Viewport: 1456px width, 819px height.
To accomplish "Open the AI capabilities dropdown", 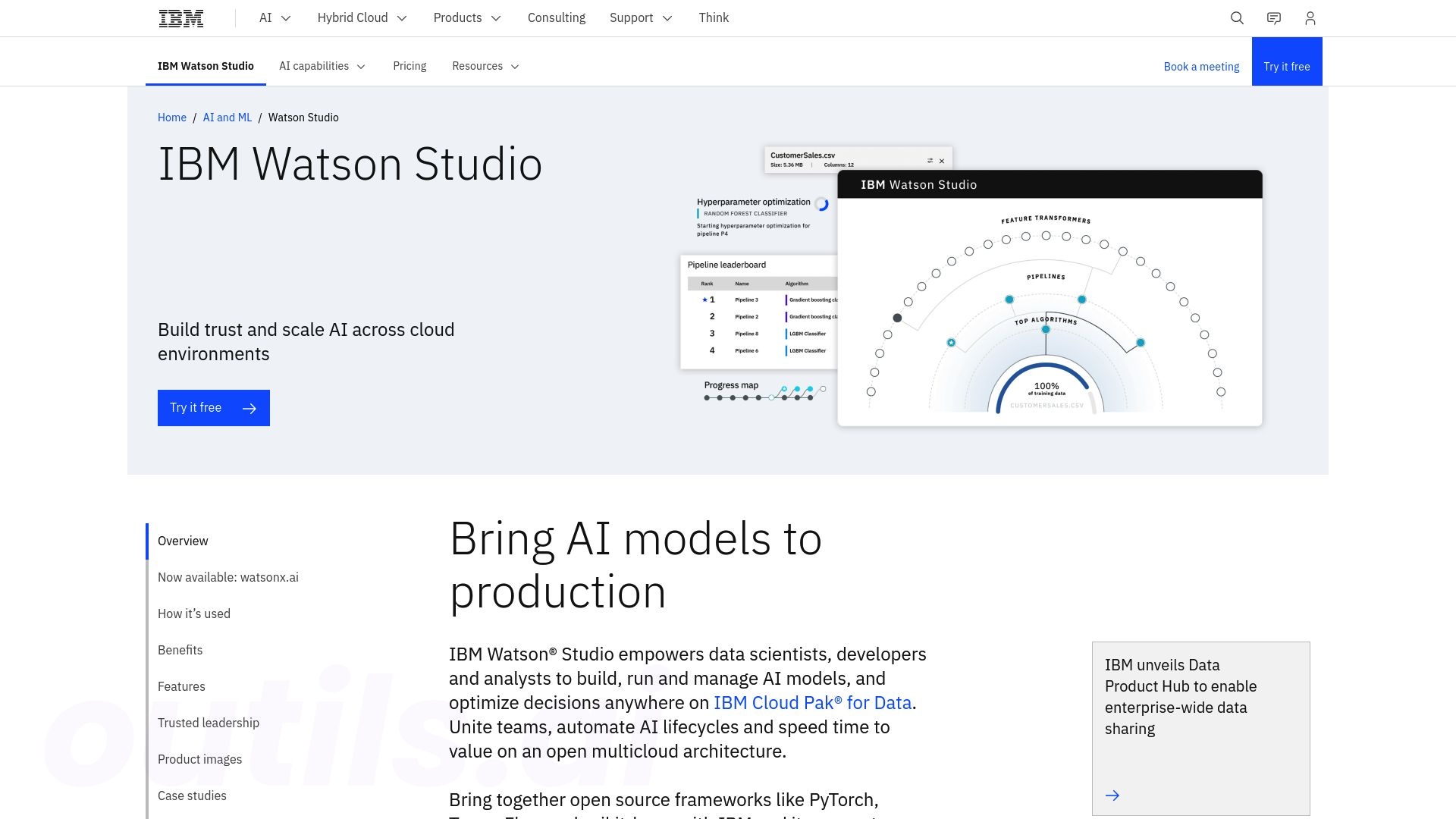I will (322, 66).
